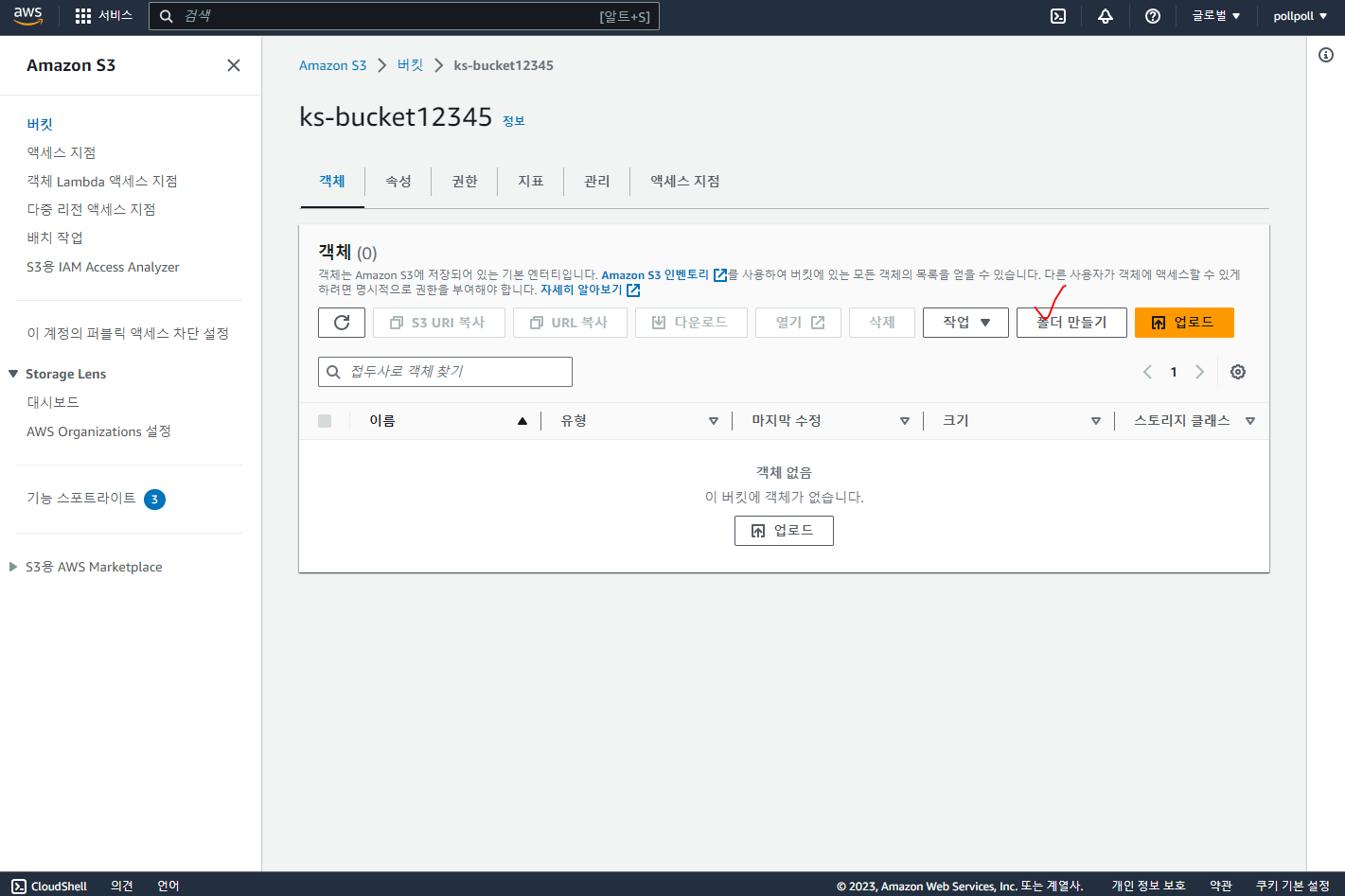
Task: Open 의견 in the footer
Action: (x=122, y=886)
